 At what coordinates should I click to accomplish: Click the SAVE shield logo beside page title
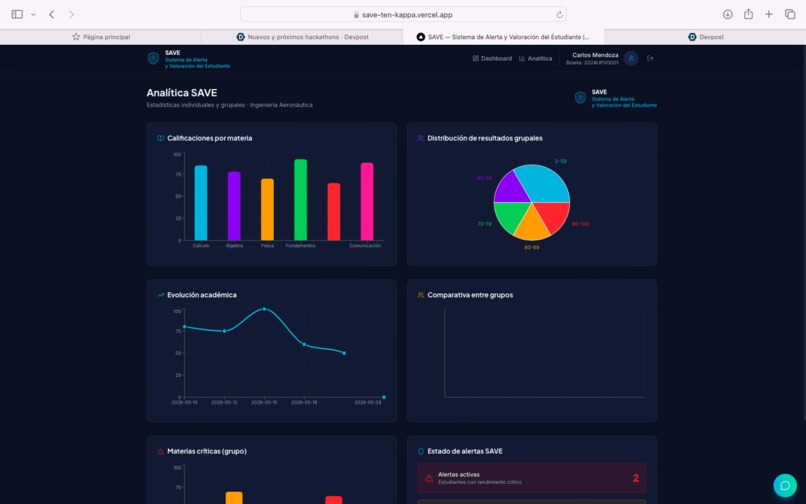[580, 97]
